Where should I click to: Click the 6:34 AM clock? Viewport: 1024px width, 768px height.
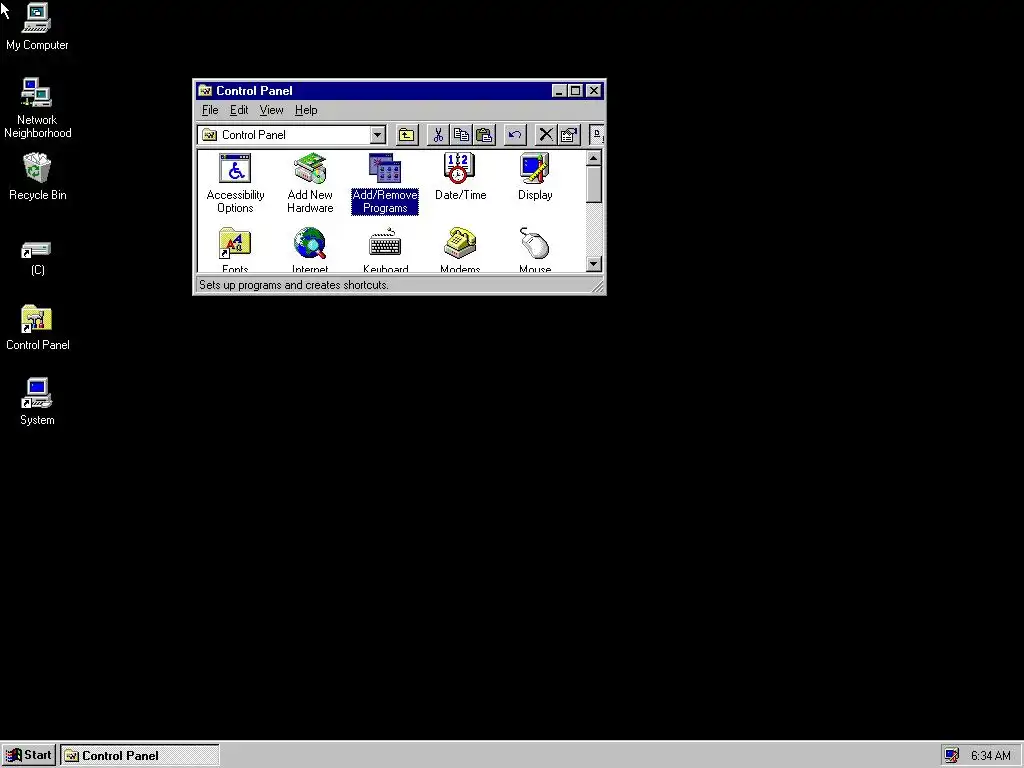[991, 756]
